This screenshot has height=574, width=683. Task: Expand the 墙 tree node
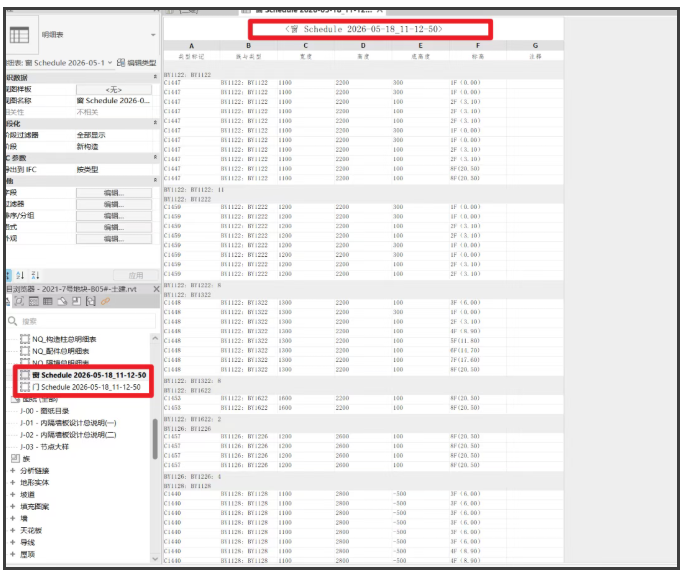tap(13, 518)
